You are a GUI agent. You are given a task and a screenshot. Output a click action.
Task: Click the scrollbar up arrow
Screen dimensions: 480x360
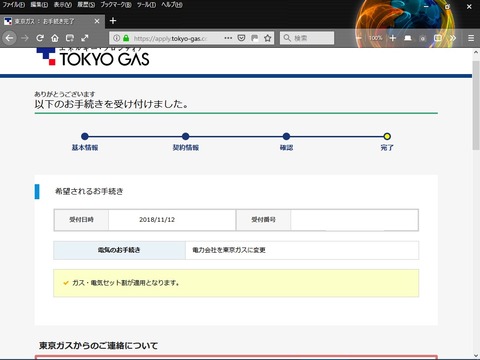click(x=476, y=52)
